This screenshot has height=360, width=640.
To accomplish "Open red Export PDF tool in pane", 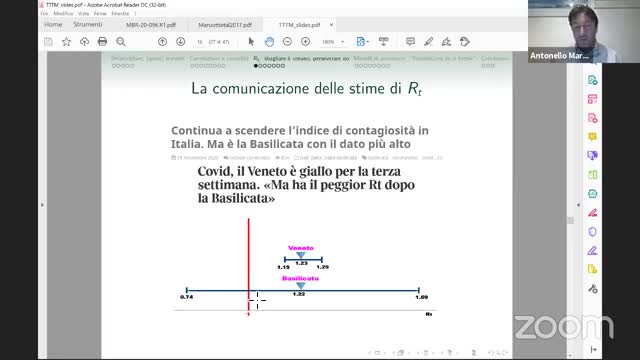I will point(592,118).
